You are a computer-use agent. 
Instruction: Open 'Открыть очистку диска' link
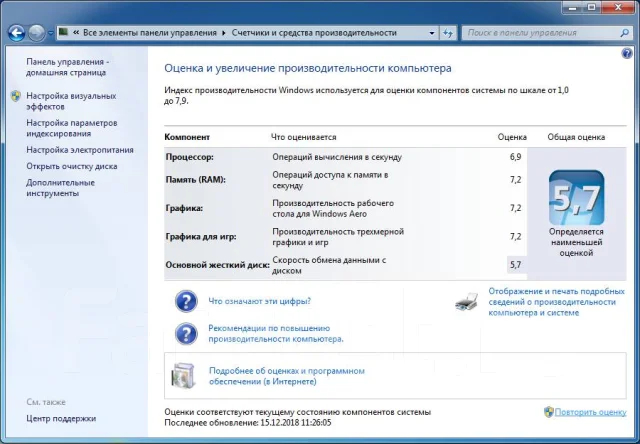click(x=71, y=166)
